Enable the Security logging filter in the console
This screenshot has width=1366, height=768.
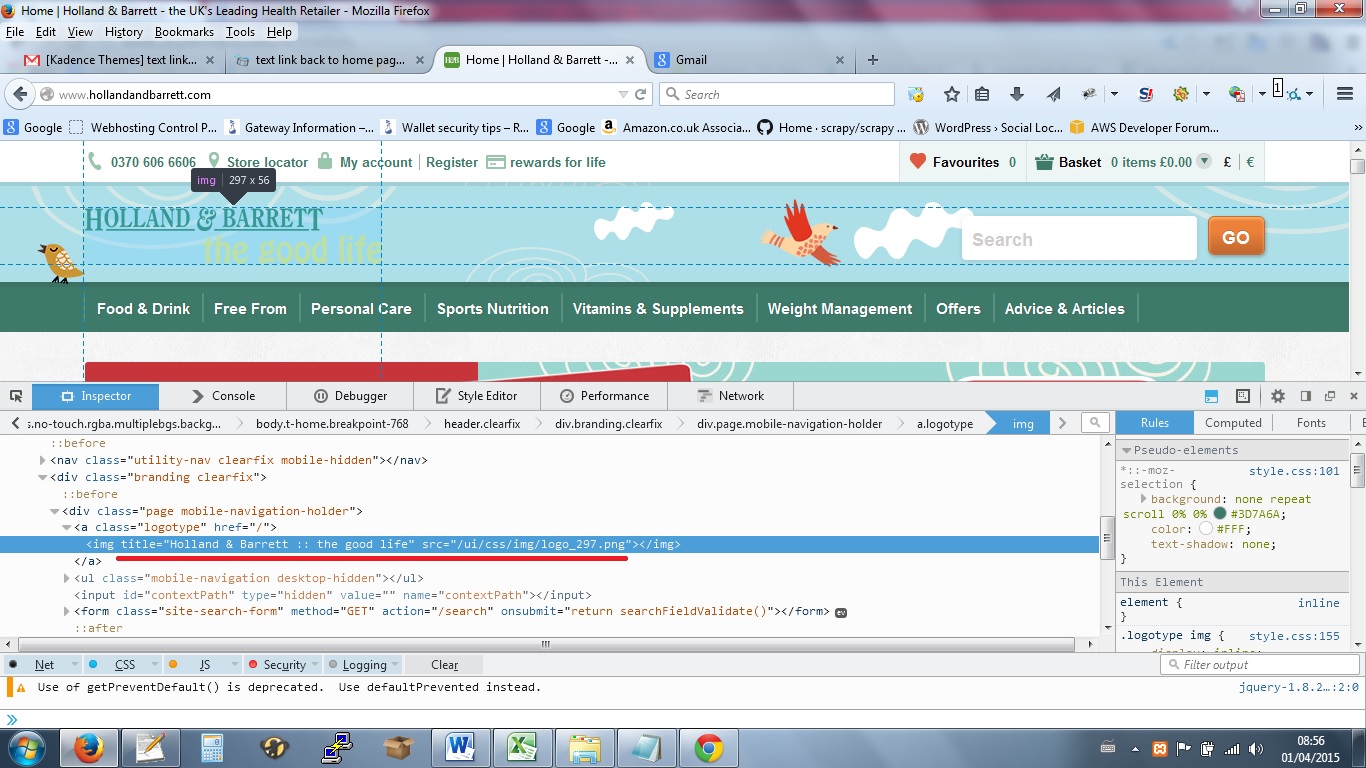tap(283, 664)
